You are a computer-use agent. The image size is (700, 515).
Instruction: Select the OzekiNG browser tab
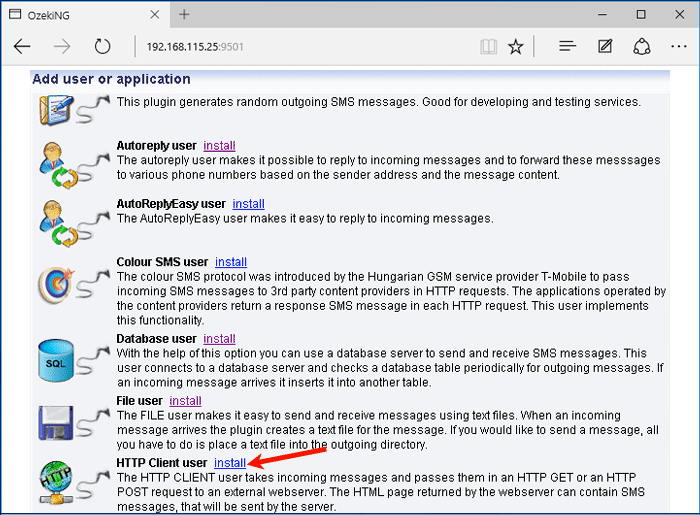tap(85, 15)
